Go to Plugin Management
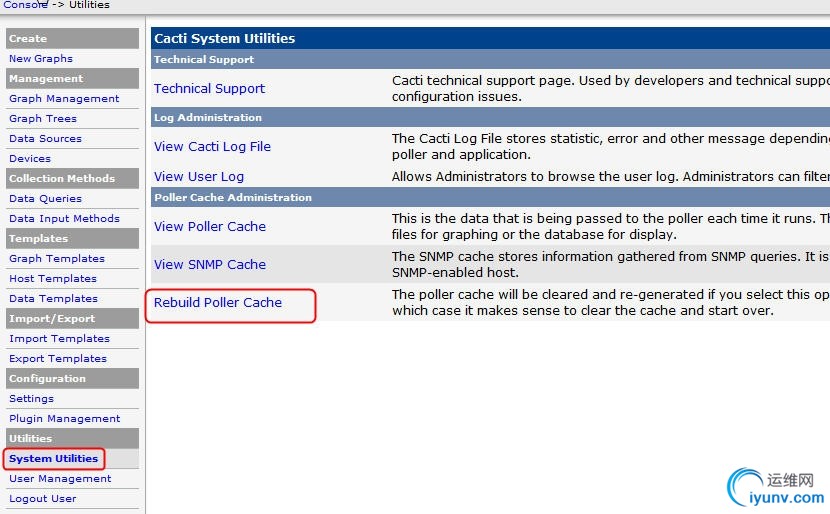The image size is (830, 514). point(65,419)
